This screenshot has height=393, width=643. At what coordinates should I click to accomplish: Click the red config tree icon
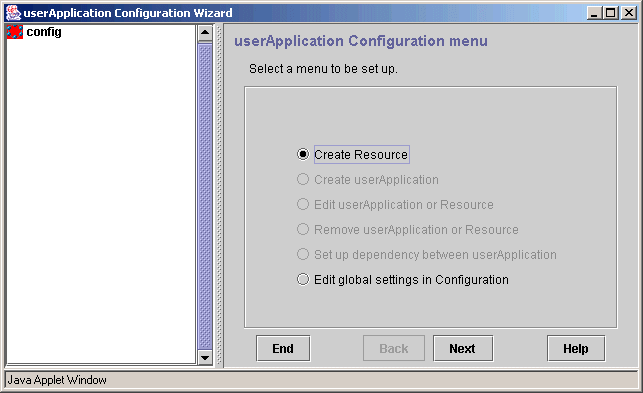(15, 32)
